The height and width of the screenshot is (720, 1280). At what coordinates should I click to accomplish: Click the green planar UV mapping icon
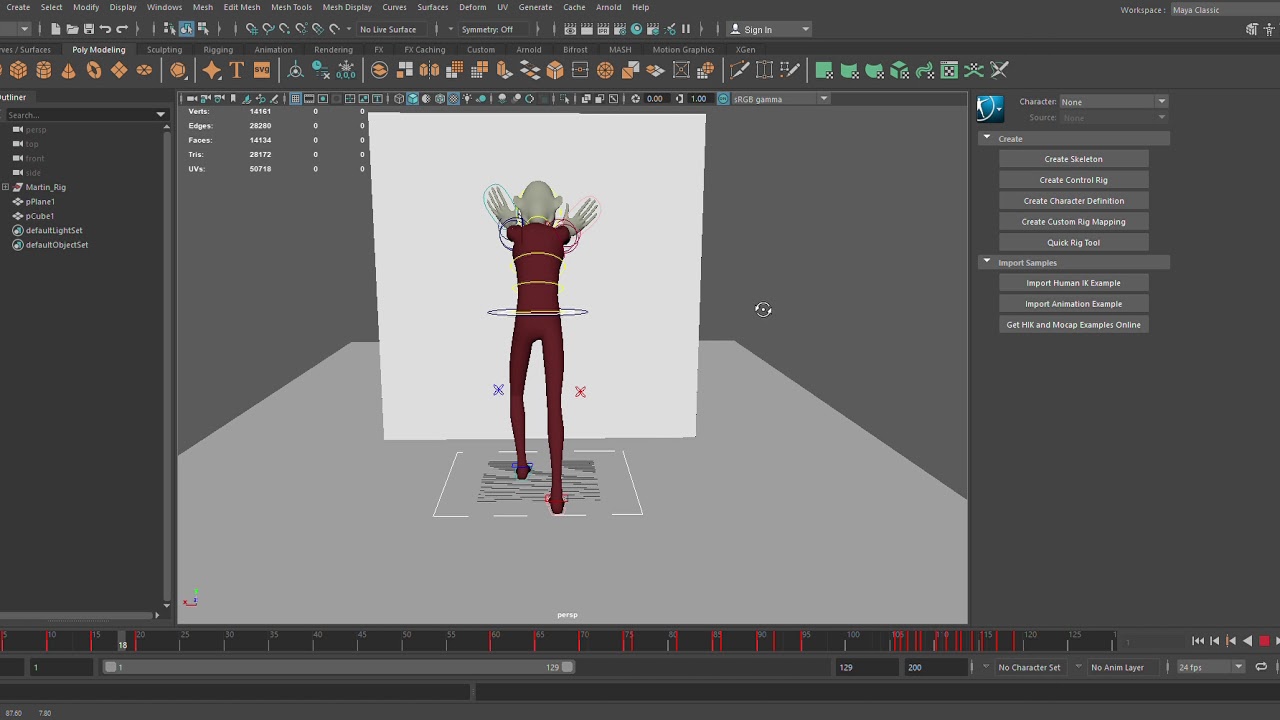(x=824, y=70)
